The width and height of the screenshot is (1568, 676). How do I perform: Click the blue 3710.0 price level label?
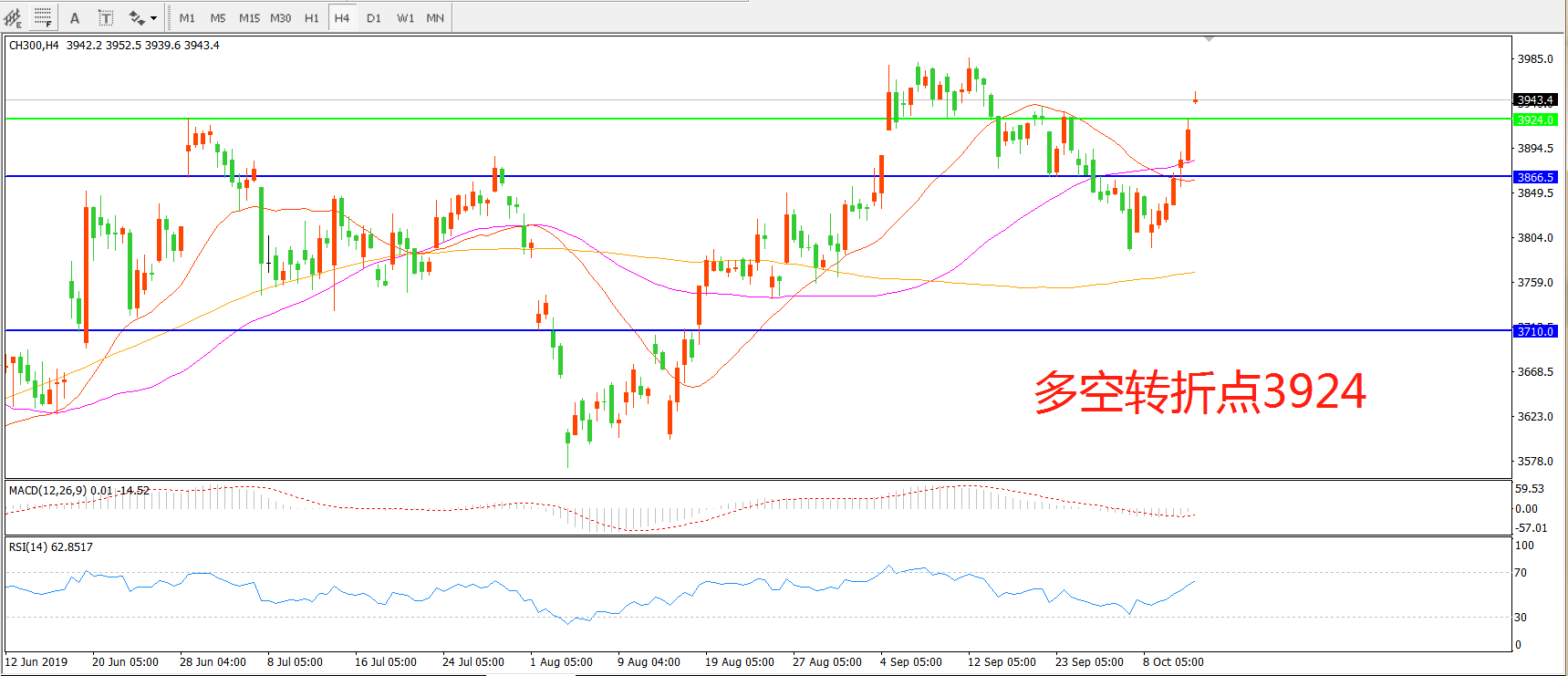(x=1535, y=331)
